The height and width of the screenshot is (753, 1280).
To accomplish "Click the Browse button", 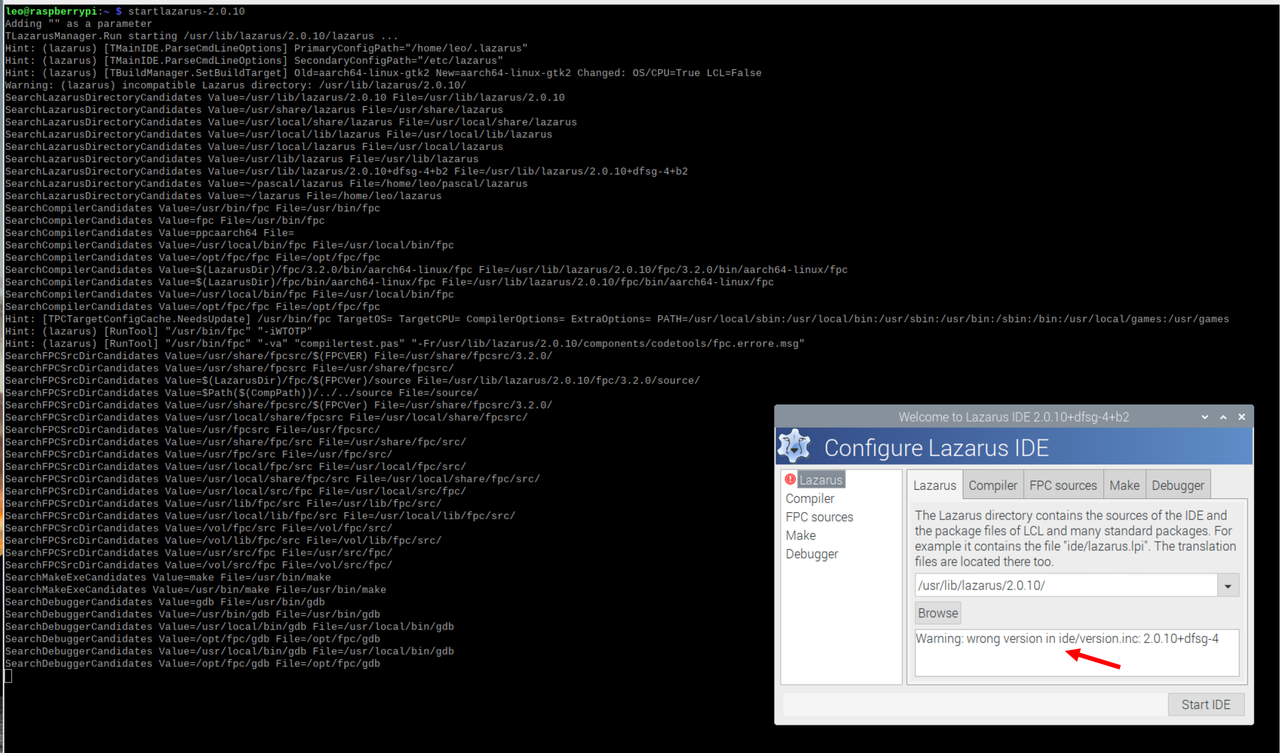I will click(938, 613).
